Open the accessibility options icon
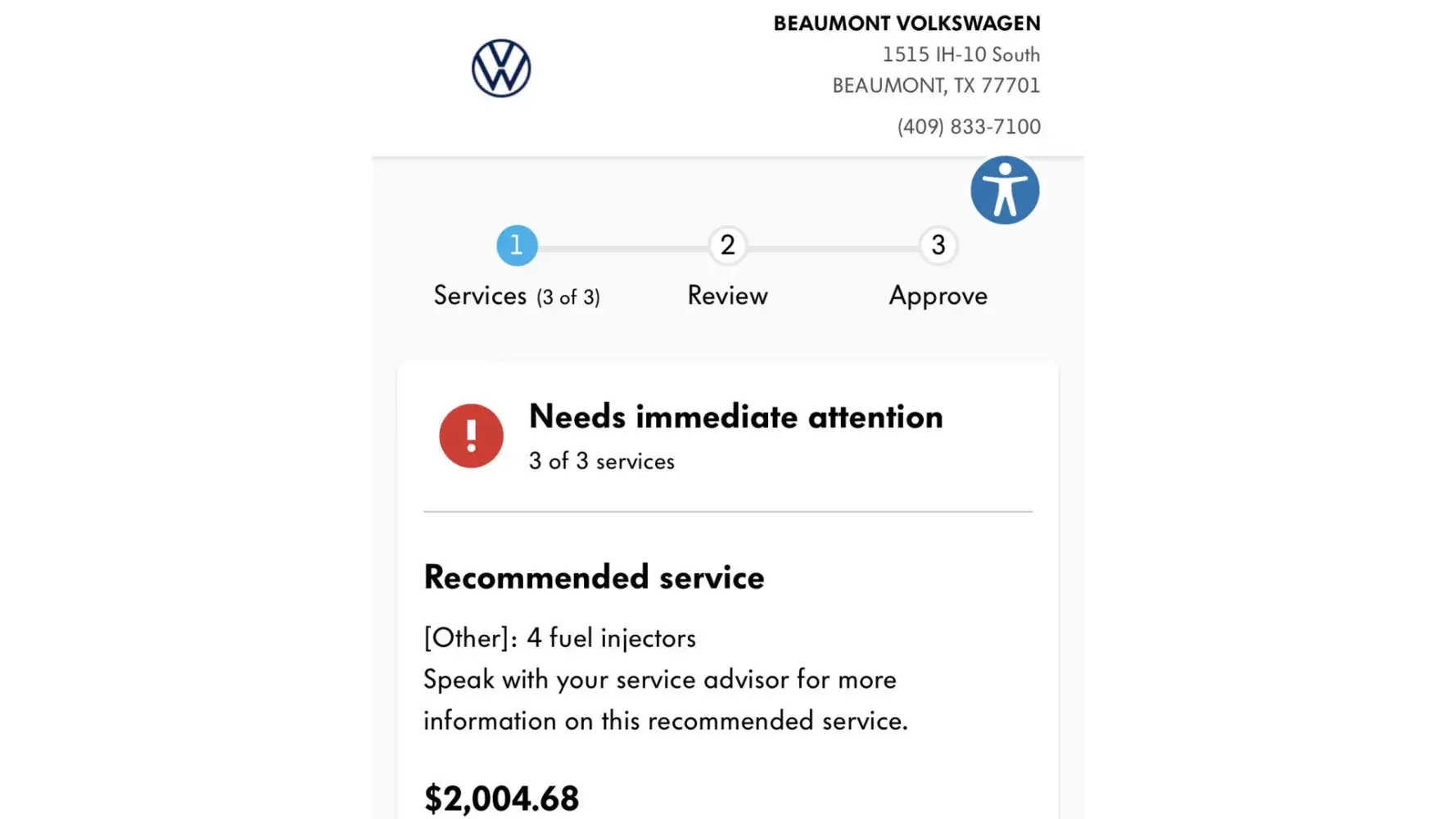Viewport: 1456px width, 819px height. pos(1005,190)
